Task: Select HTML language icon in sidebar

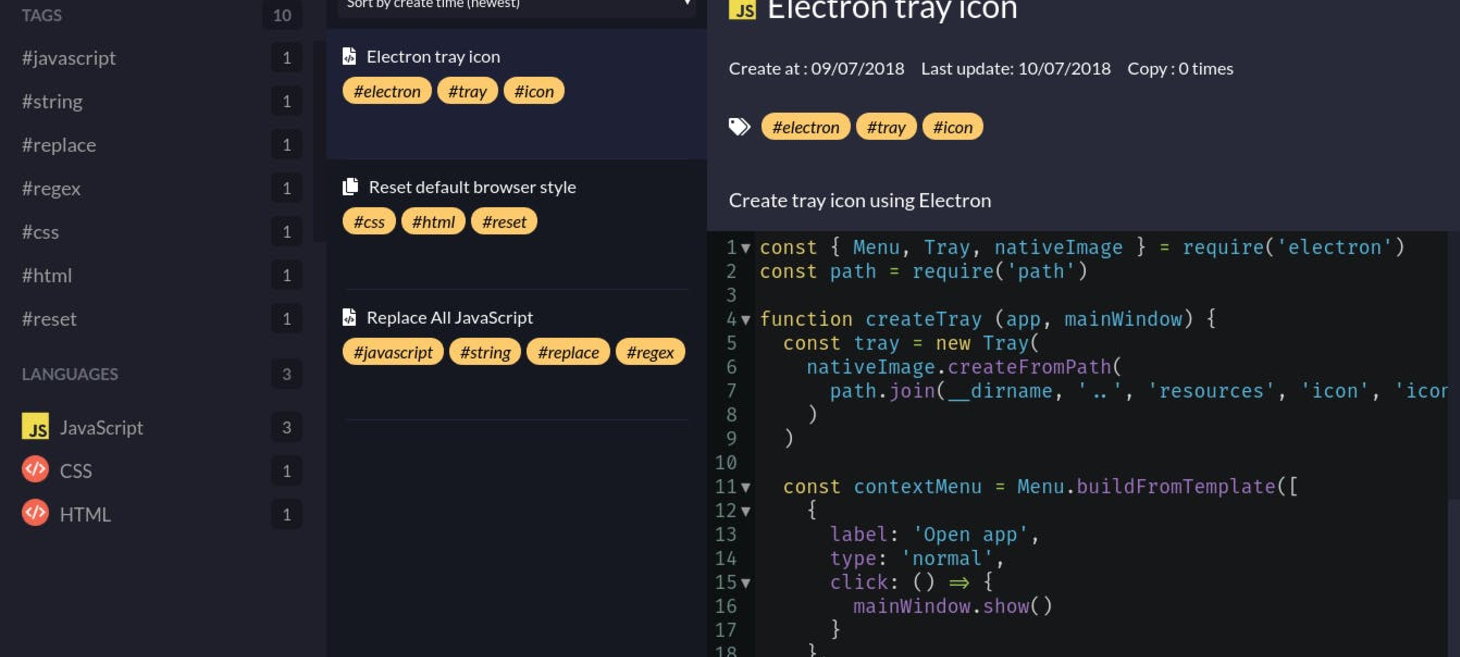Action: pos(35,514)
